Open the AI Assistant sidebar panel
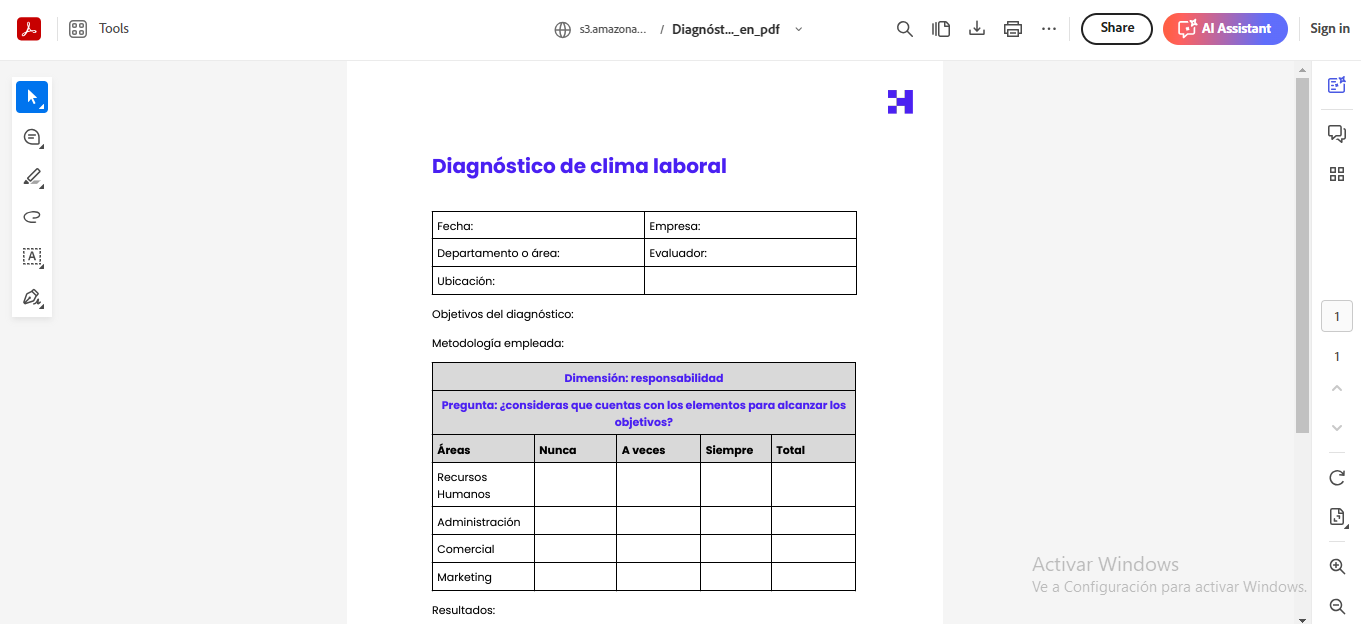 (x=1337, y=85)
